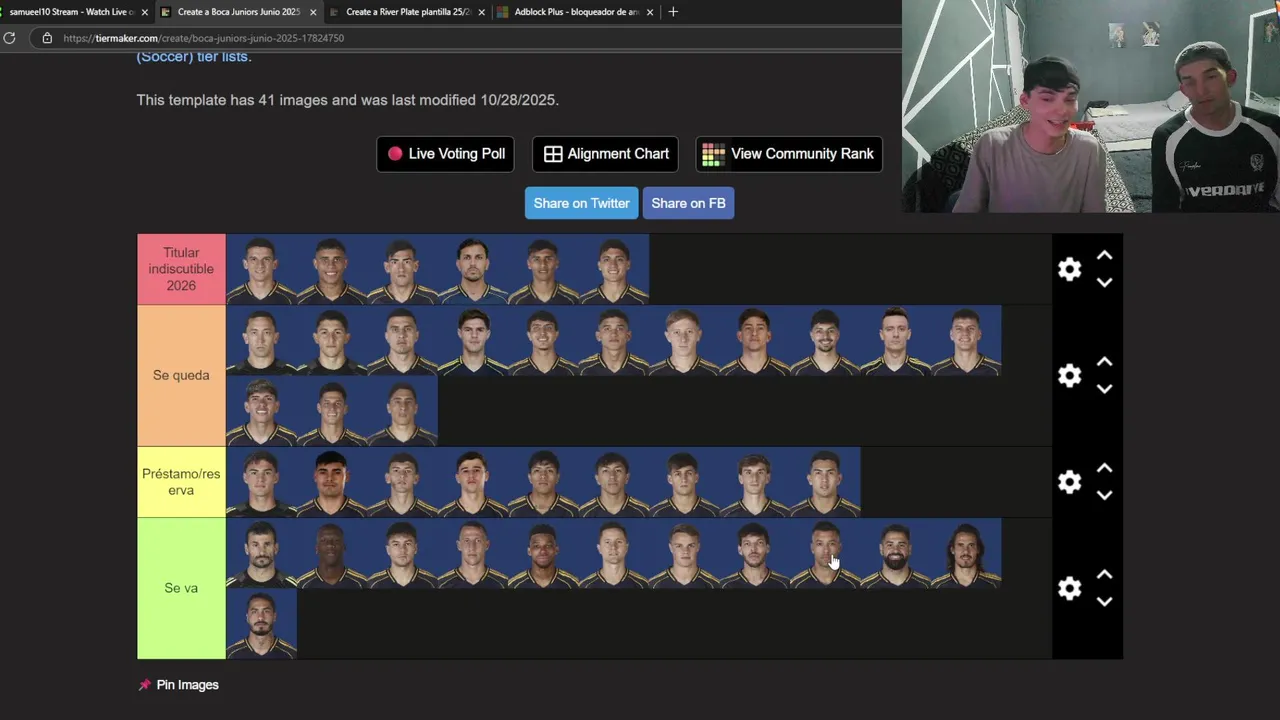
Task: Click the site lock icon in address bar
Action: click(47, 38)
